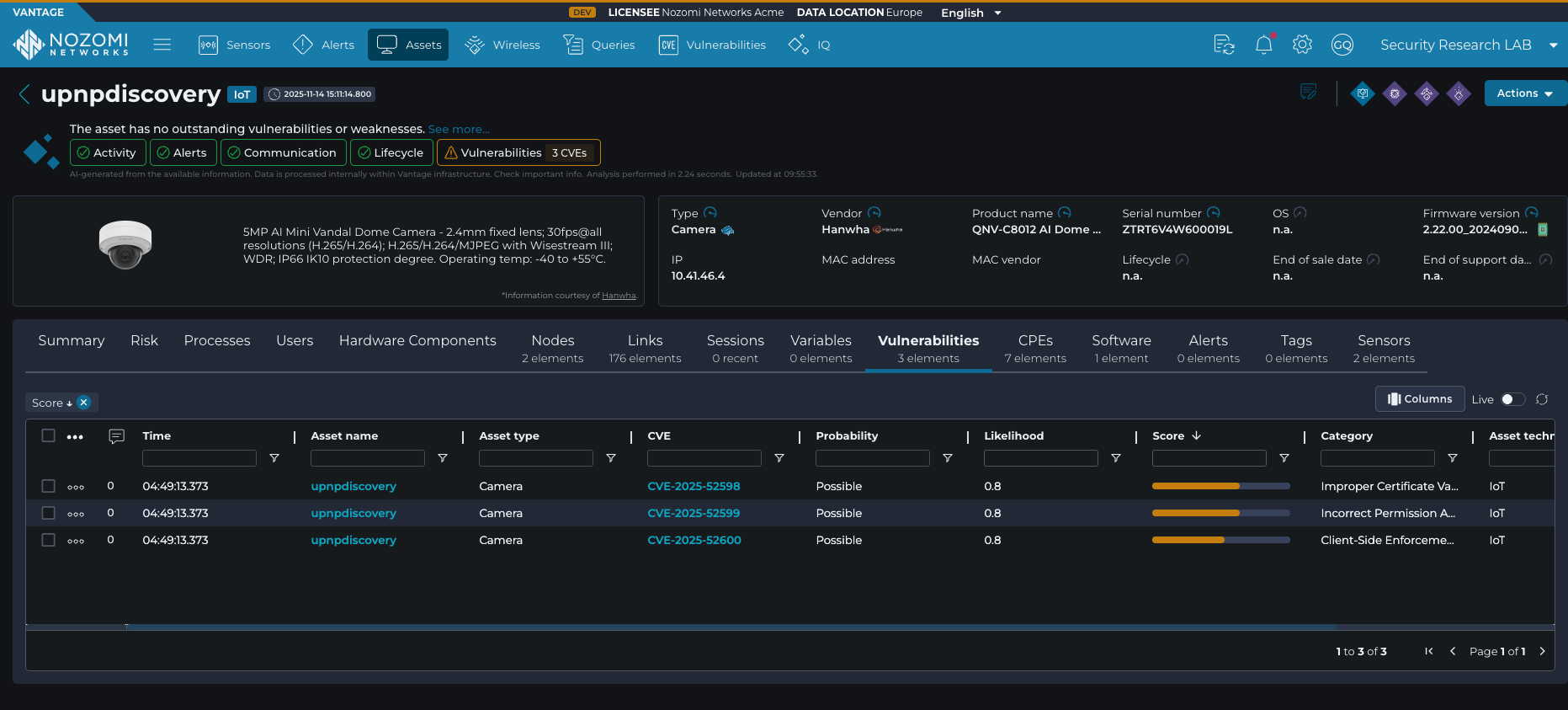Go to the next page of results

[x=1542, y=651]
